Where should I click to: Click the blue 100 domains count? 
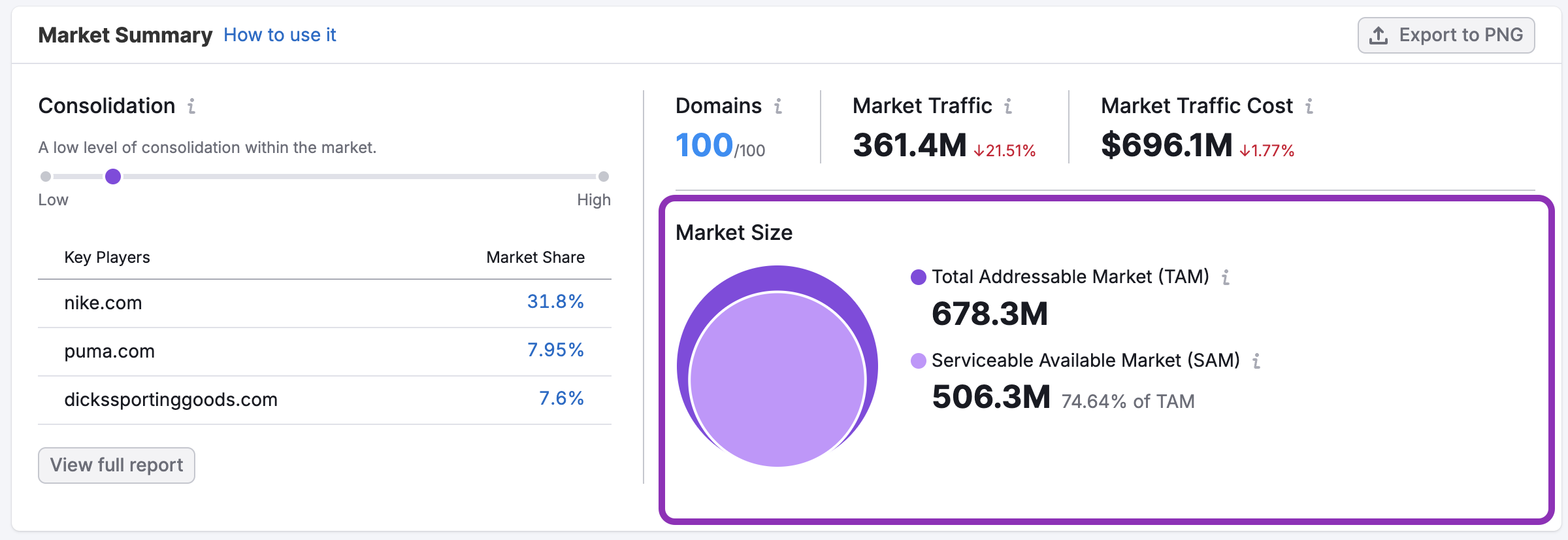pyautogui.click(x=704, y=145)
